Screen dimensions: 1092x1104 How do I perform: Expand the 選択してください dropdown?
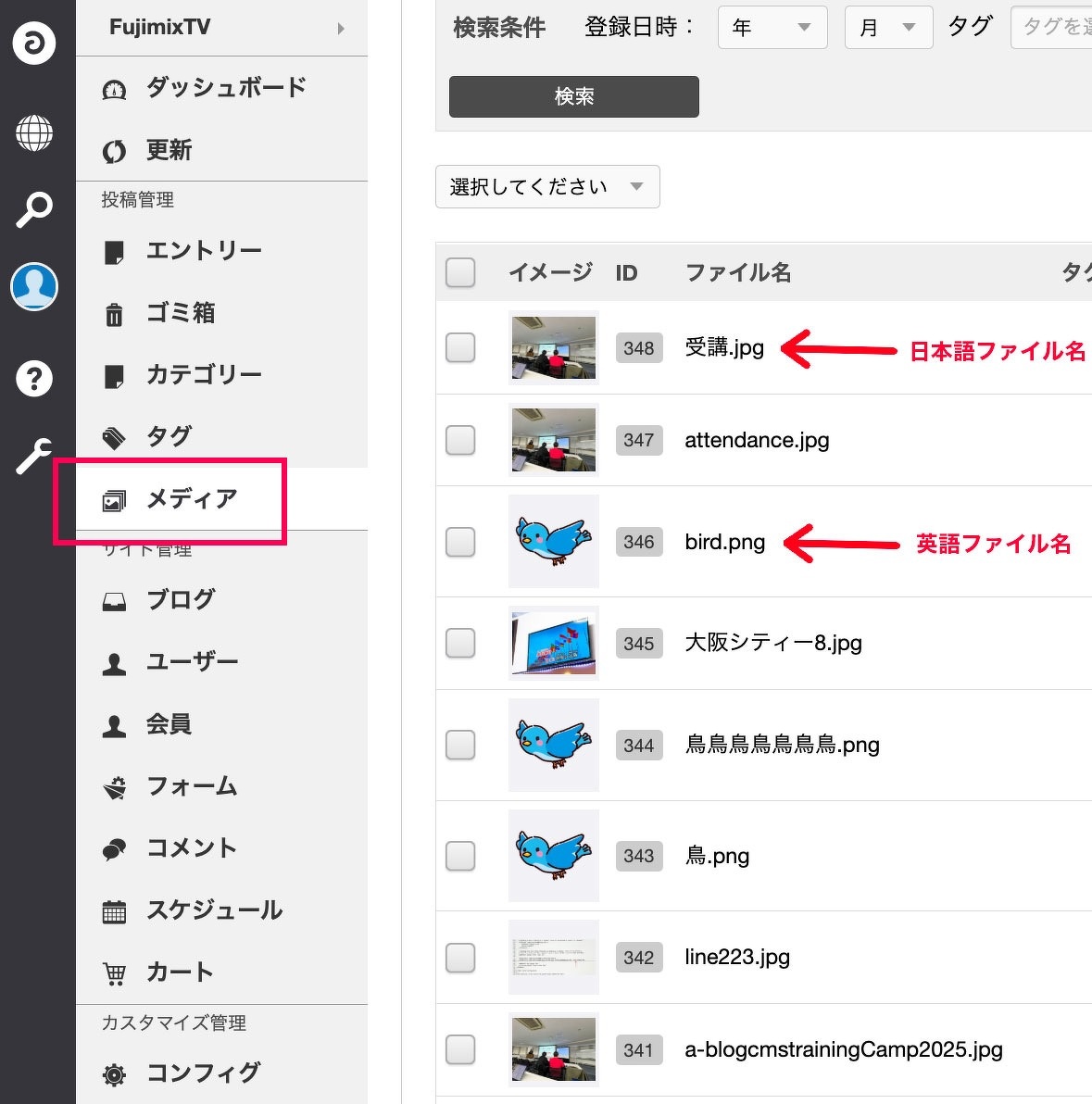coord(546,187)
